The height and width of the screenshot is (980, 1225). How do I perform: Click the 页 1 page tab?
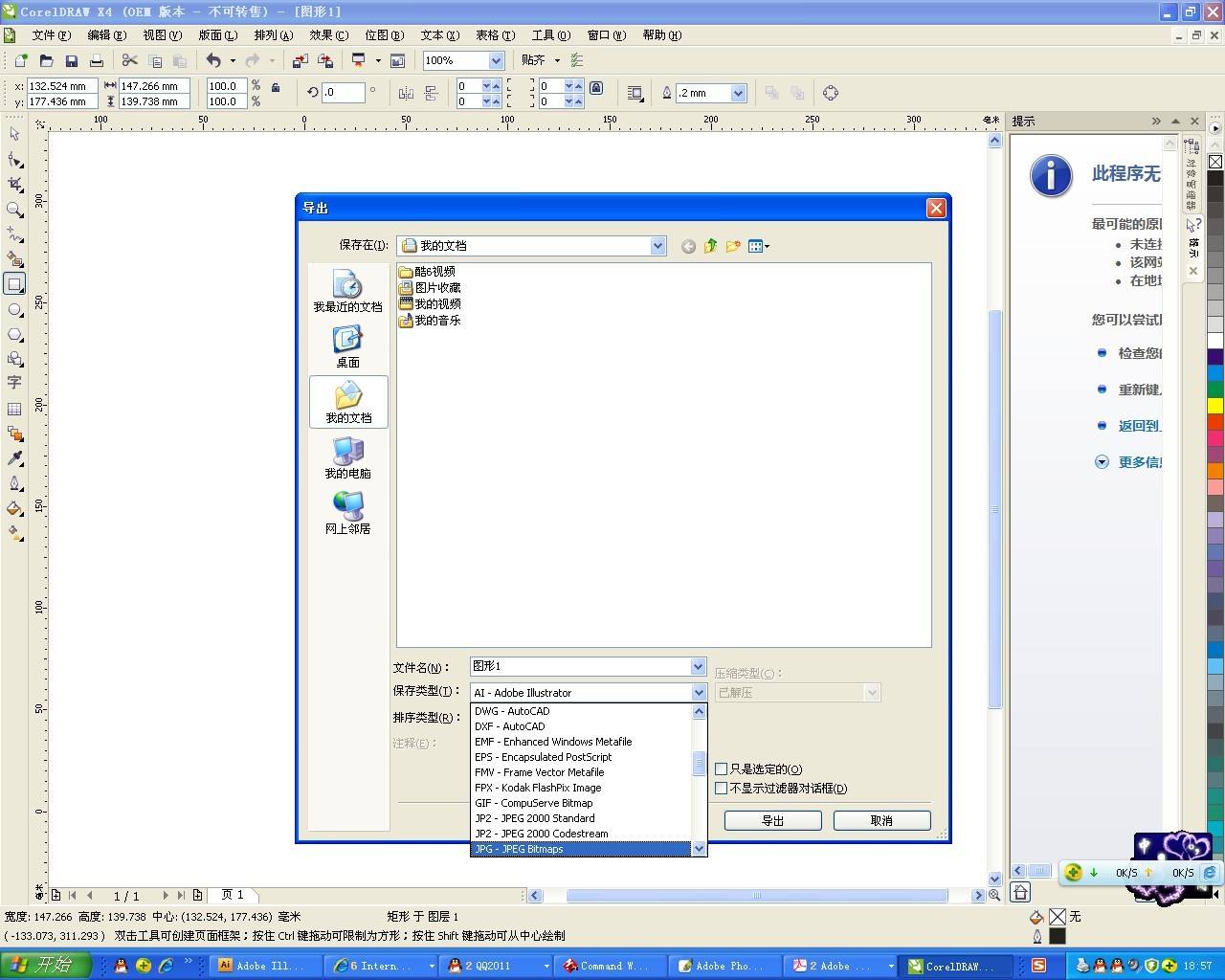pyautogui.click(x=233, y=895)
